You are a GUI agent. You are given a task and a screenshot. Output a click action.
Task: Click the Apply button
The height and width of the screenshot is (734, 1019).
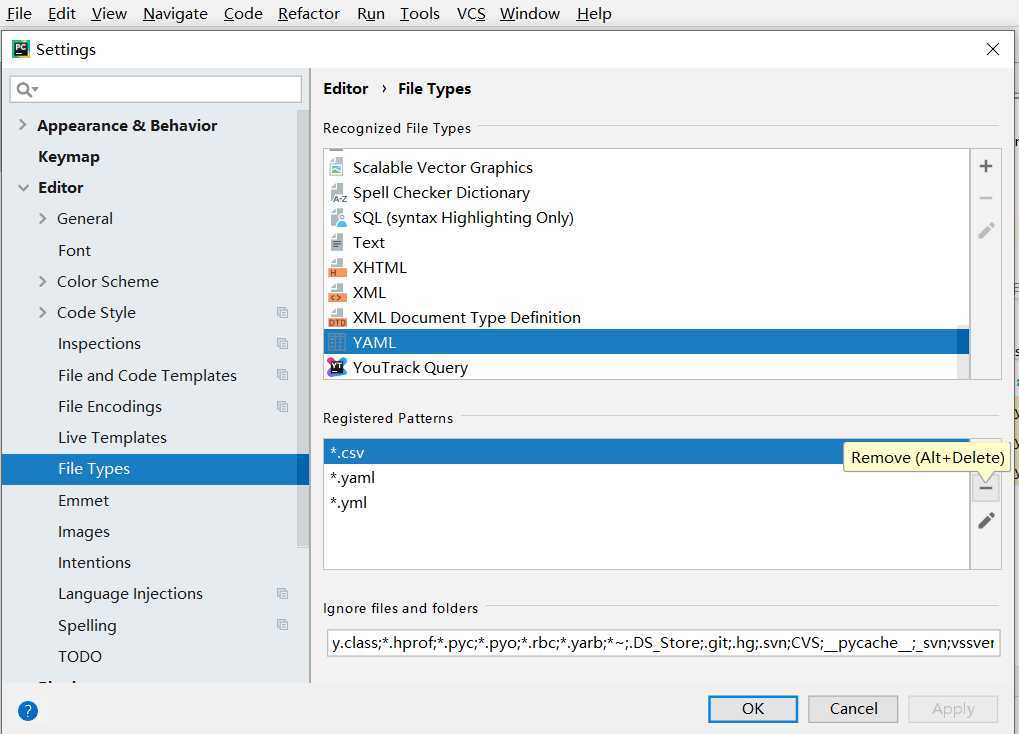coord(953,709)
